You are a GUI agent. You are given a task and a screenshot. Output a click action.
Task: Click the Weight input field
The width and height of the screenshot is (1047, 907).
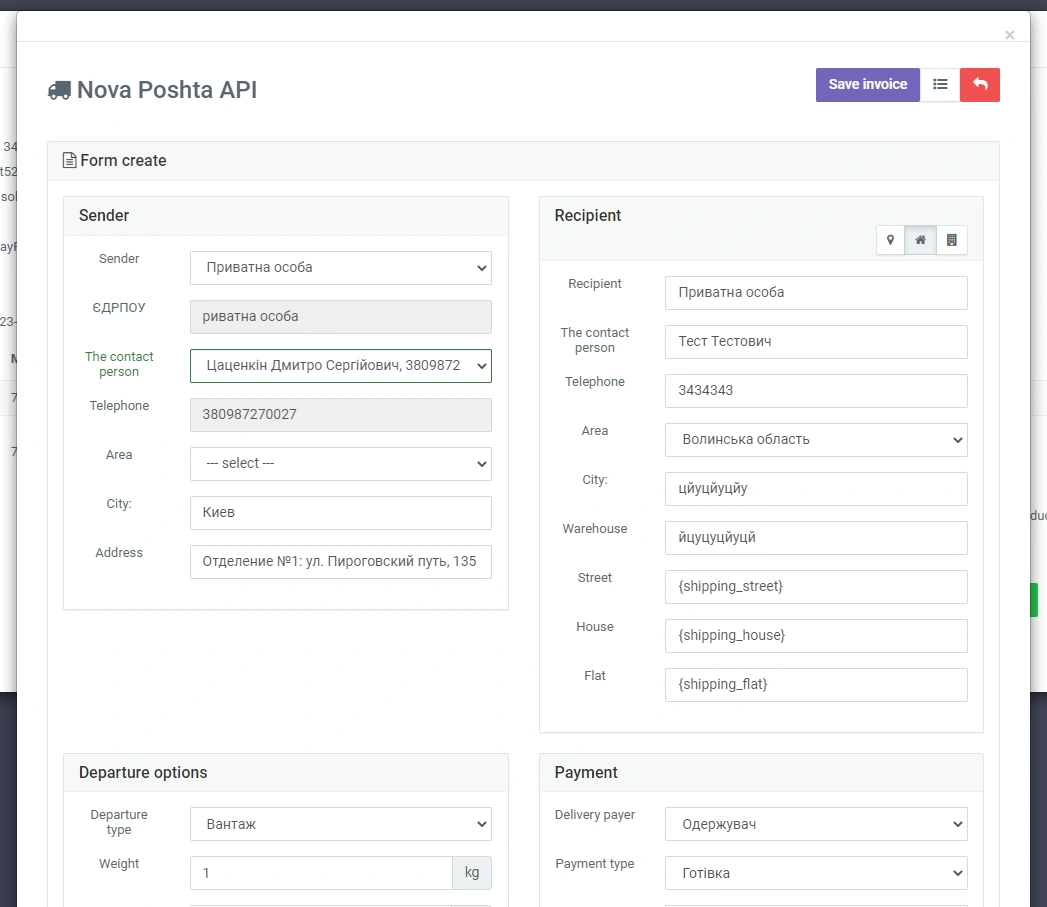[320, 873]
